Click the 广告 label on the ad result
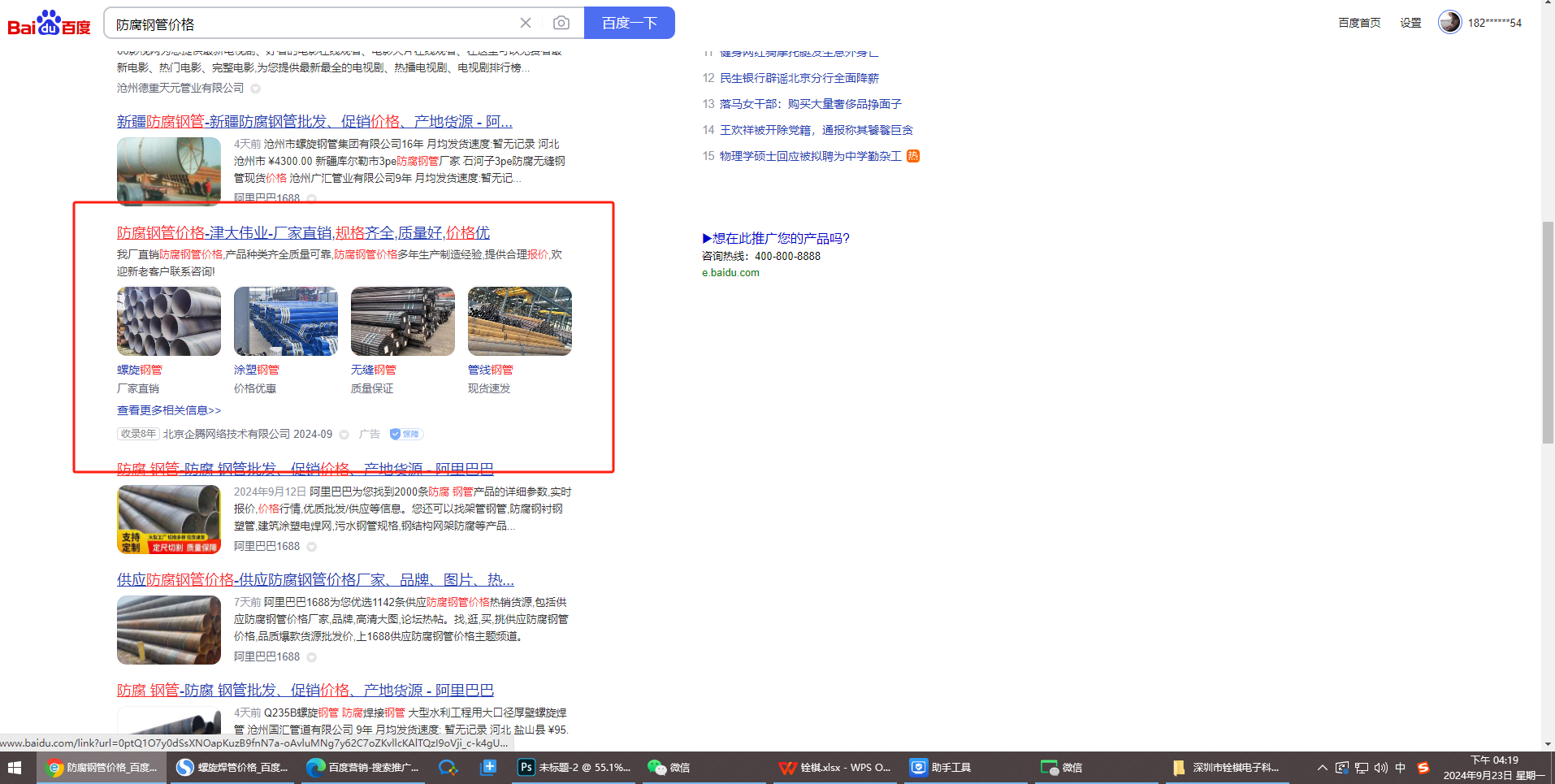Screen dimensions: 1555x784 tap(370, 435)
